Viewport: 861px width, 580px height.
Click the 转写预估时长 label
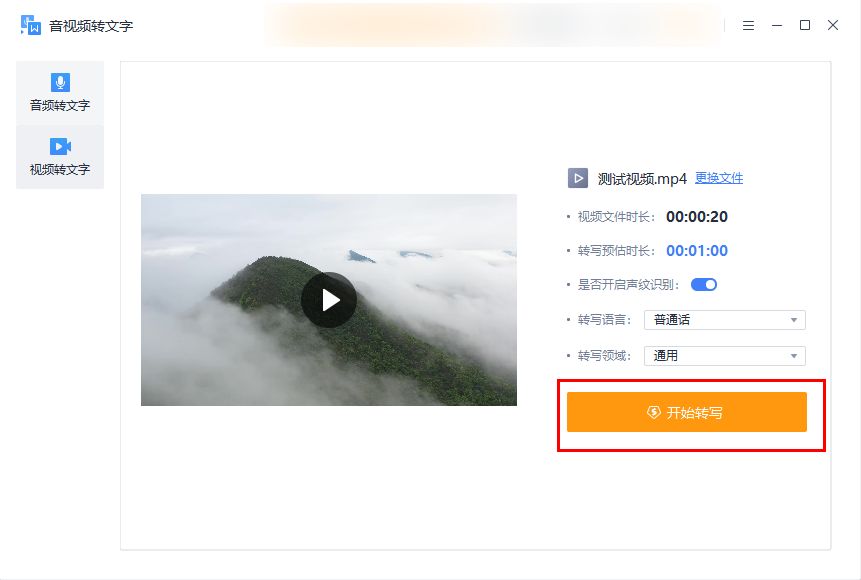pos(616,251)
